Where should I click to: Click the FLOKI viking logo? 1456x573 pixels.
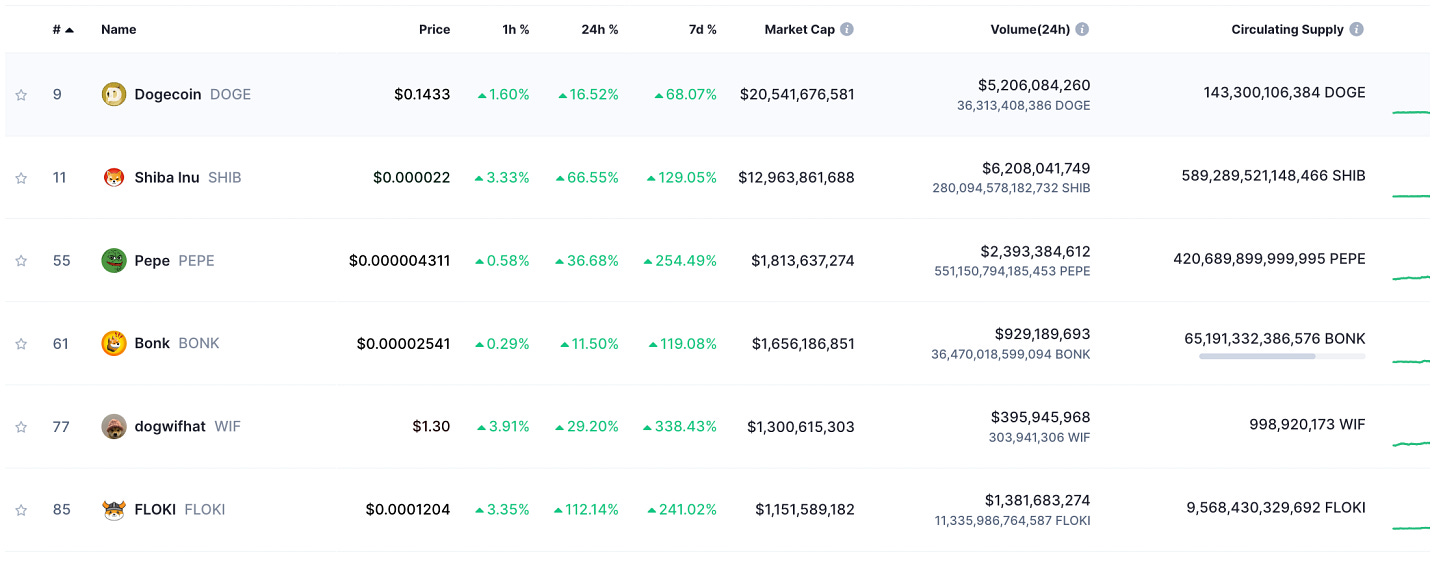[114, 509]
